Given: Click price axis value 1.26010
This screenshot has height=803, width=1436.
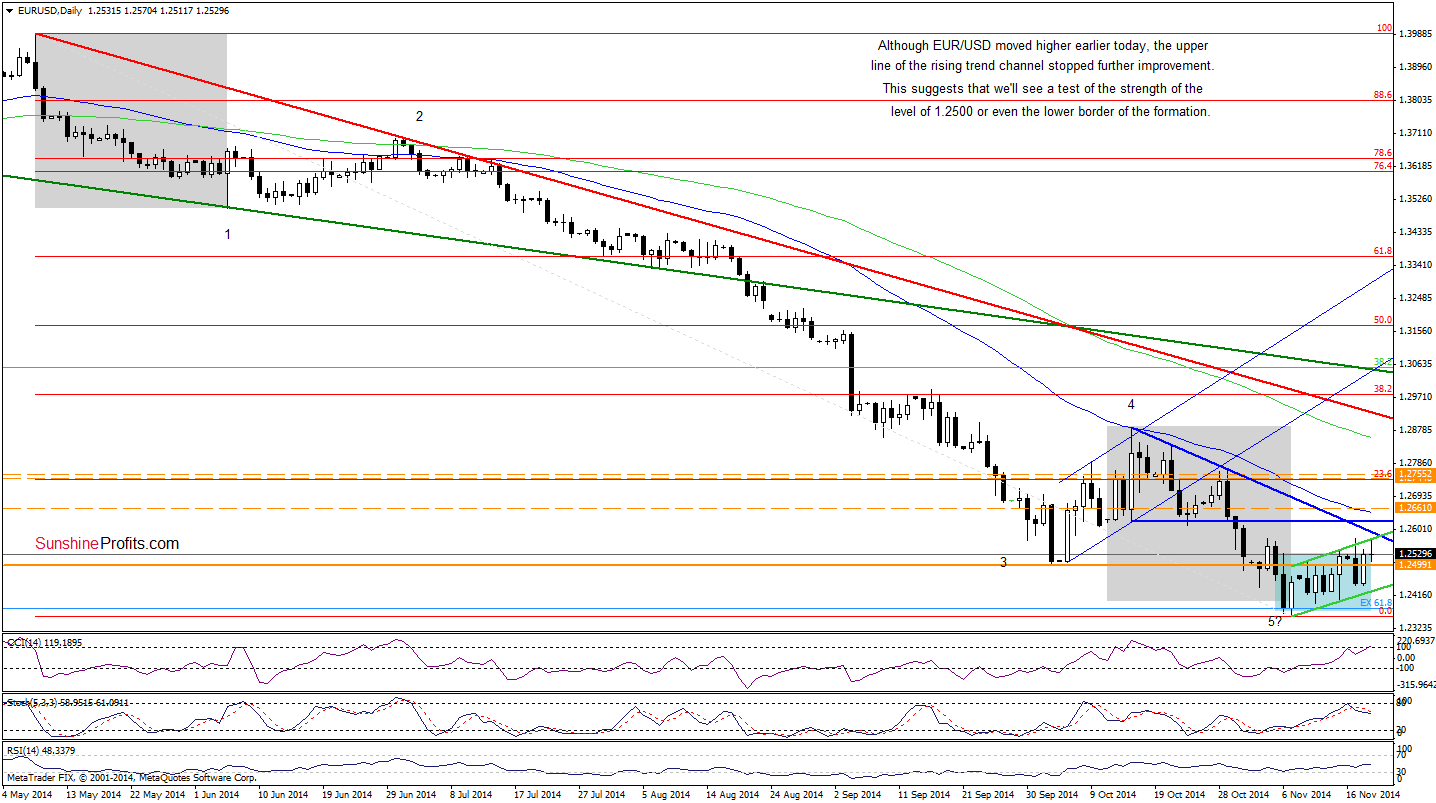Looking at the screenshot, I should tap(1415, 529).
